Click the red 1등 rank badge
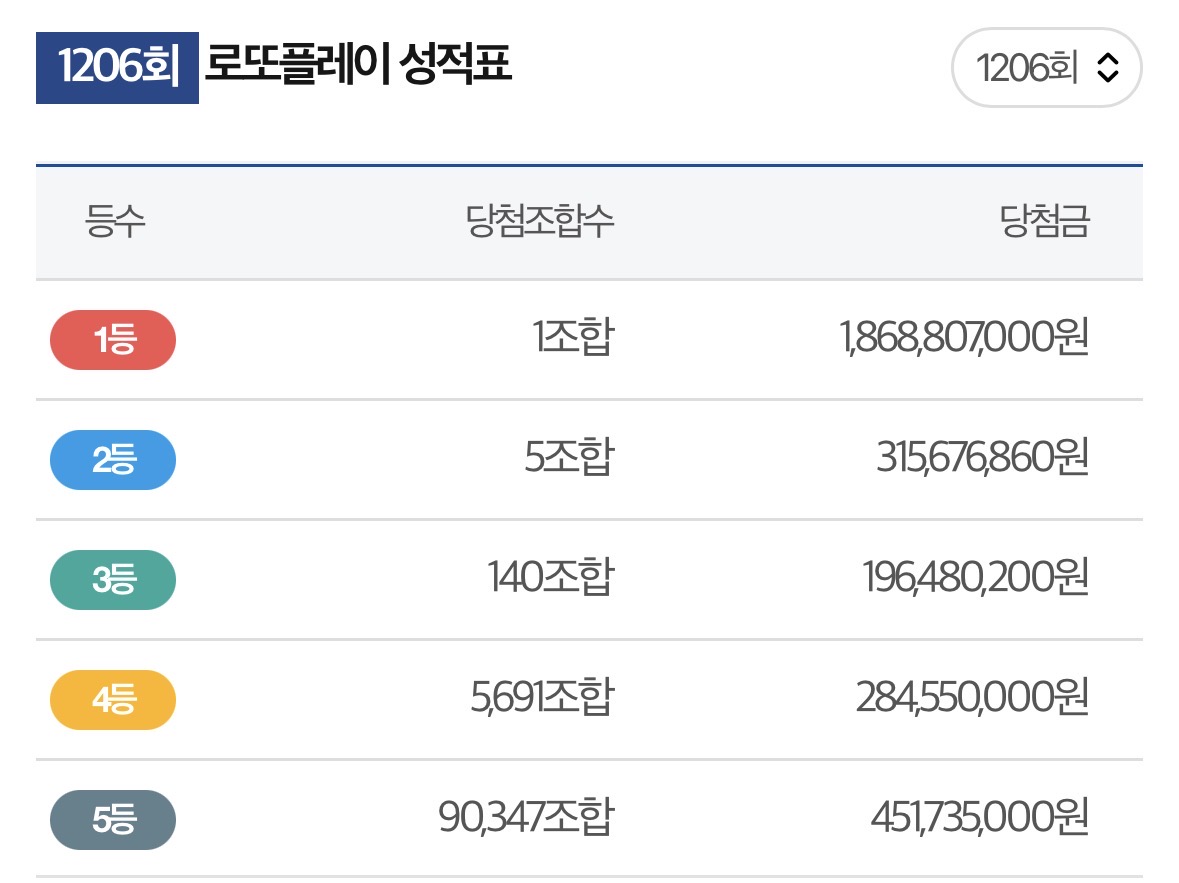 tap(113, 340)
